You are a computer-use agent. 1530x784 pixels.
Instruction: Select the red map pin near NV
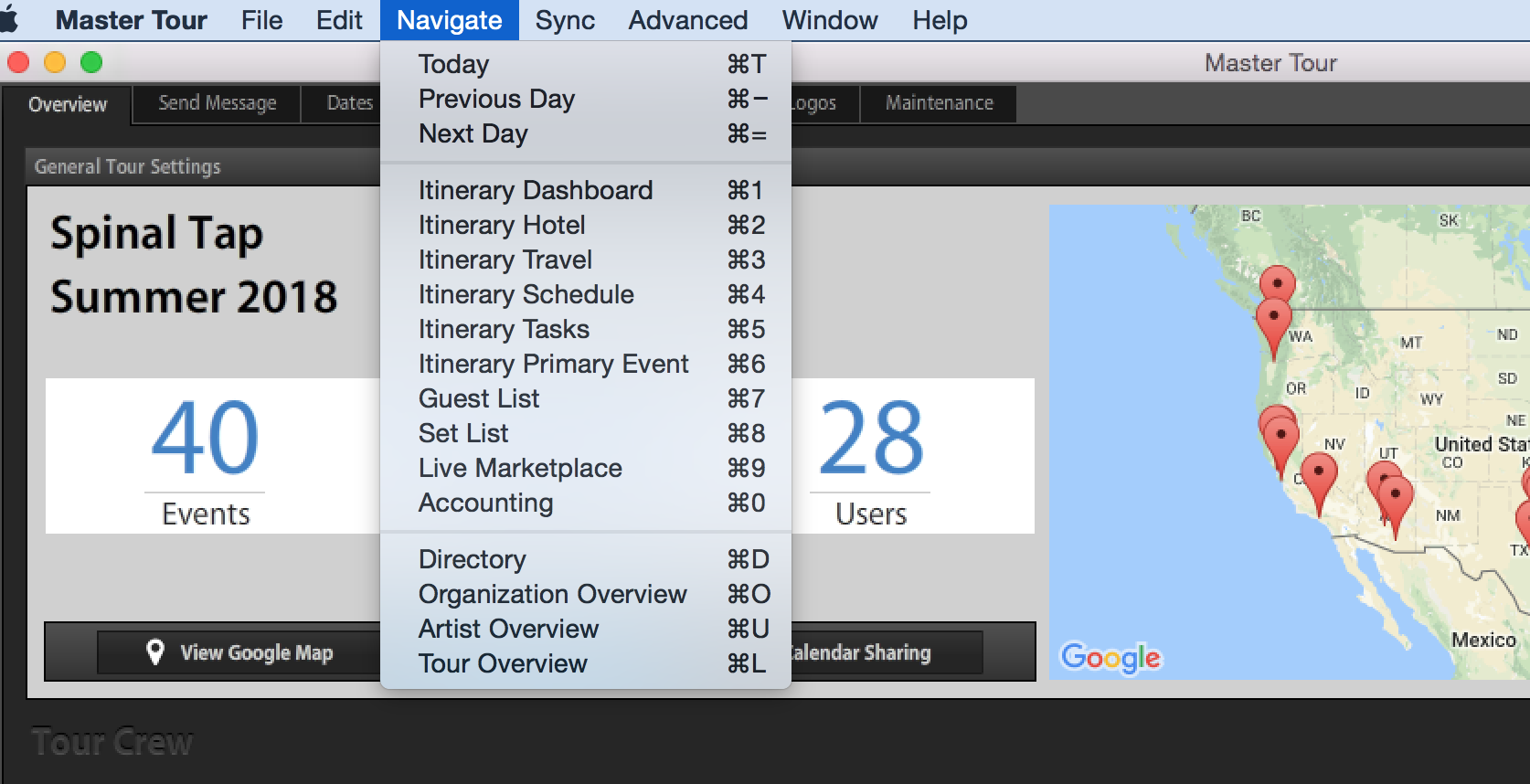tap(1318, 484)
